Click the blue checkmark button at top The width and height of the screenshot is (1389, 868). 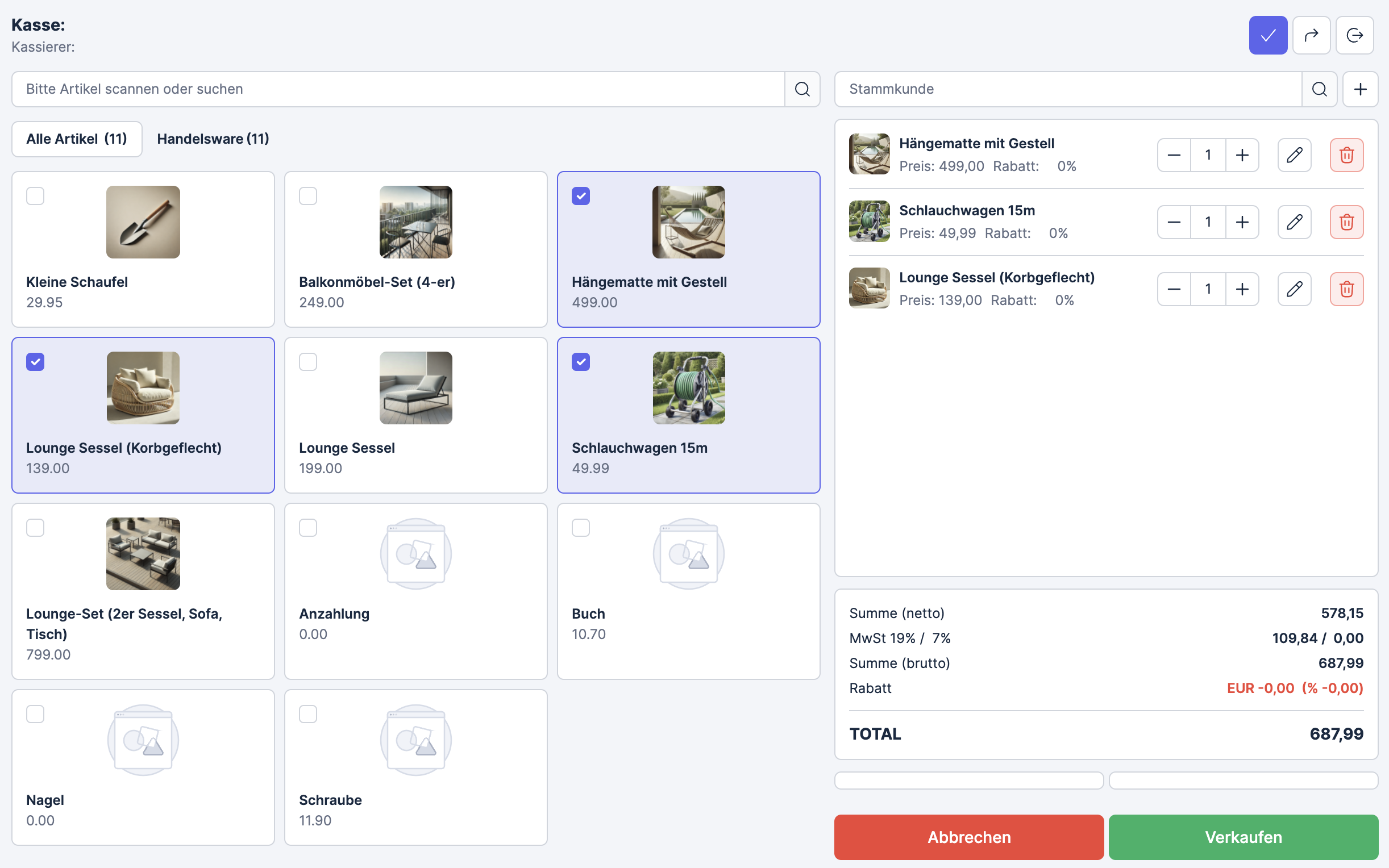(1267, 36)
